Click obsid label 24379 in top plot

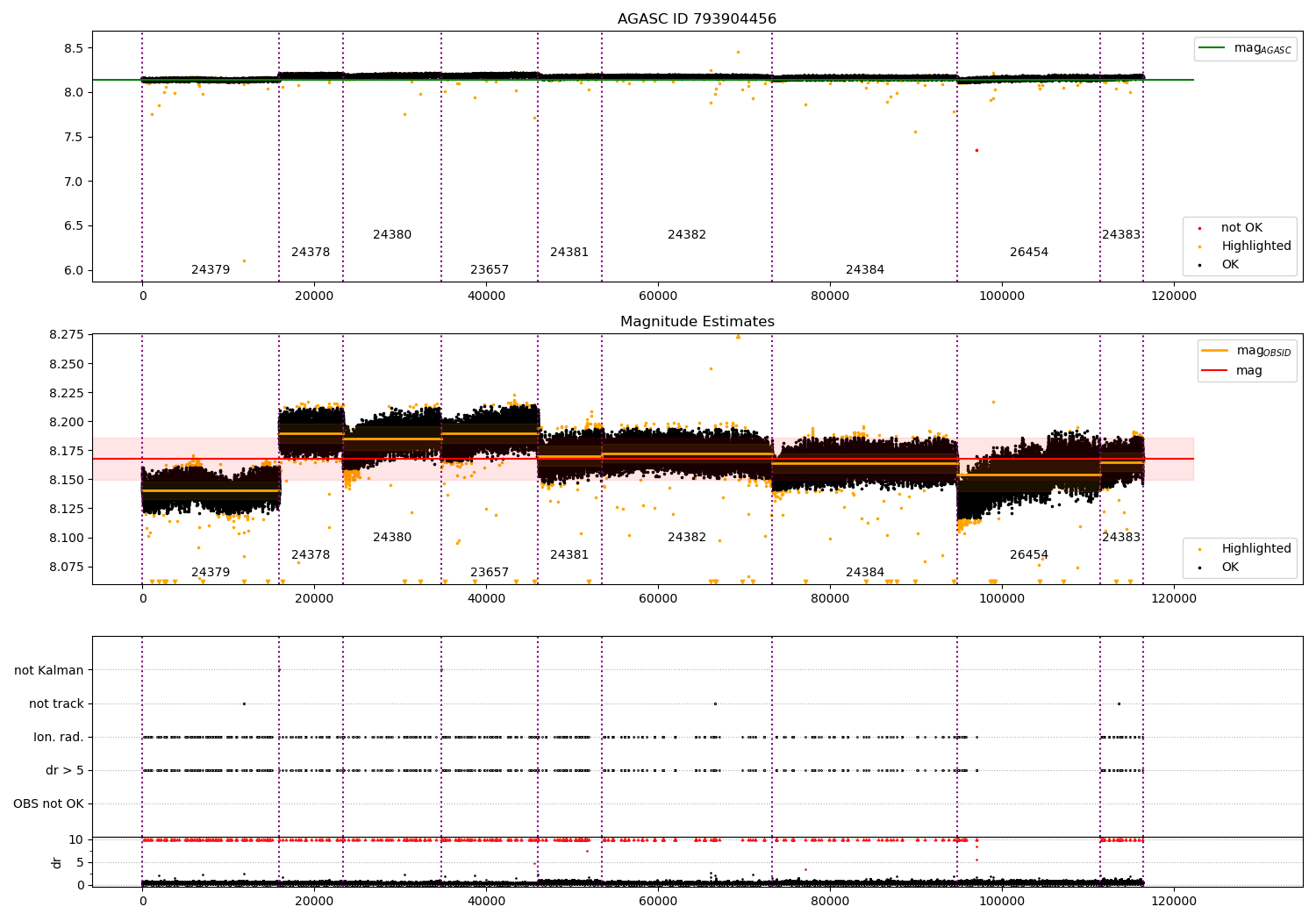point(211,270)
